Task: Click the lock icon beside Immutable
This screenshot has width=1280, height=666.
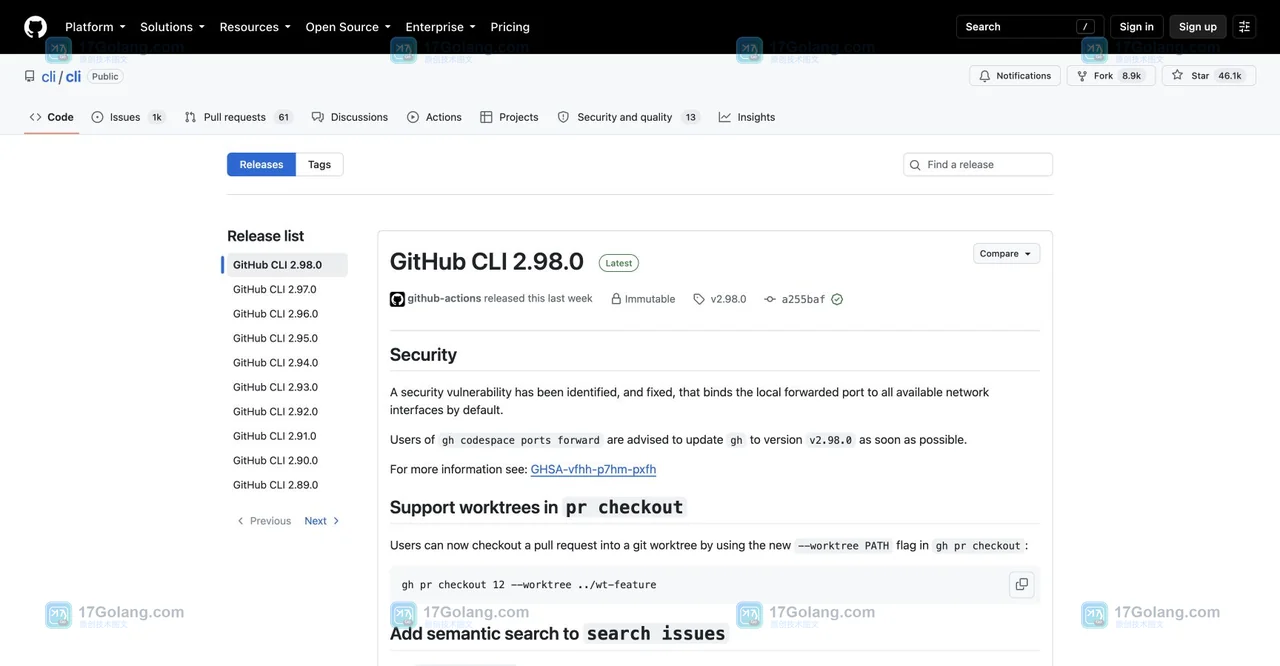Action: [x=616, y=299]
